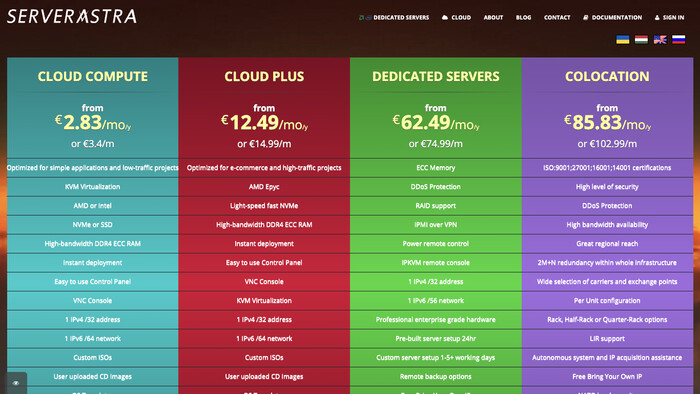This screenshot has width=700, height=394.
Task: Click 'or €74.99/m' text
Action: point(436,144)
